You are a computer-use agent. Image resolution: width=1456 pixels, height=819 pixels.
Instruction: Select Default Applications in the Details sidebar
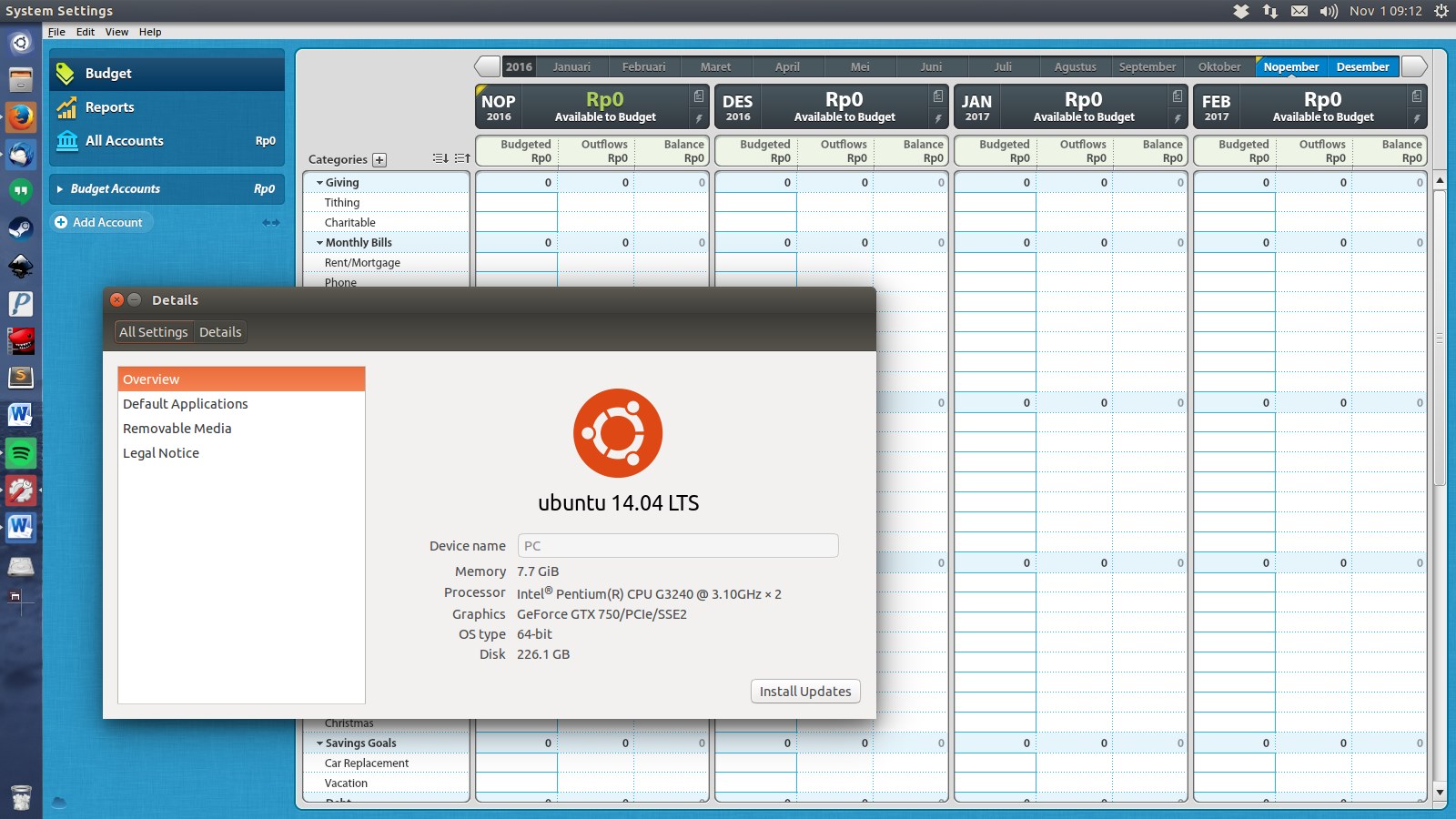[186, 404]
